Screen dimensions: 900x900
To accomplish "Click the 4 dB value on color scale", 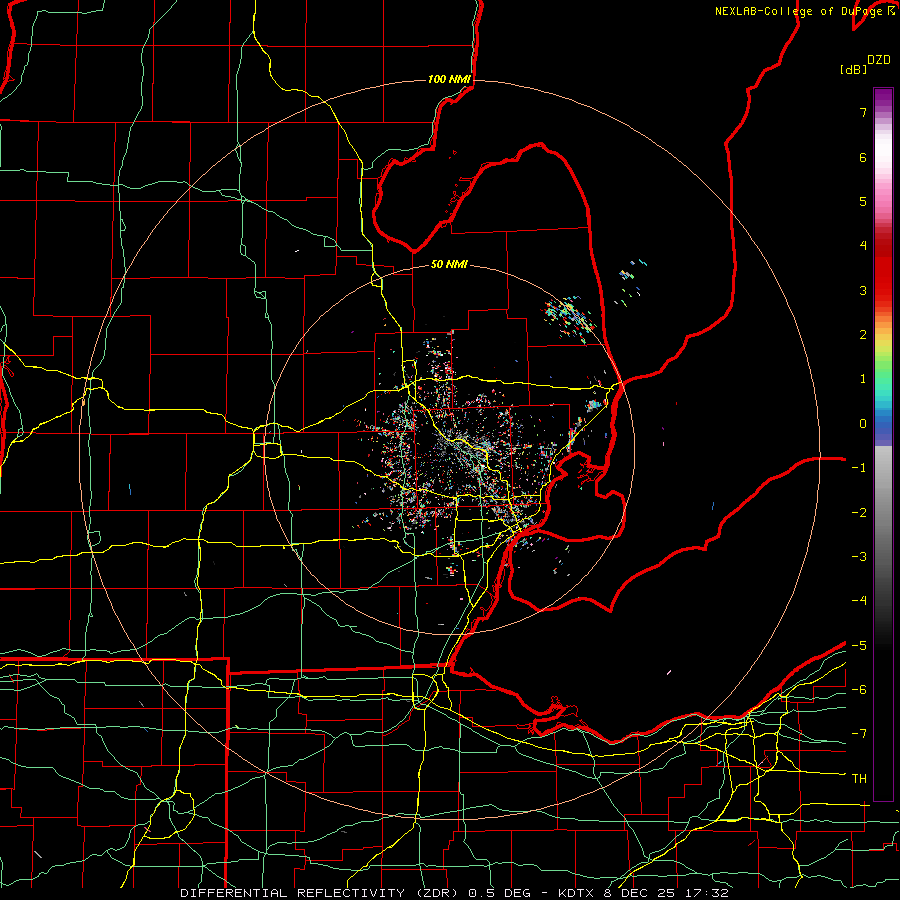I will tap(863, 246).
